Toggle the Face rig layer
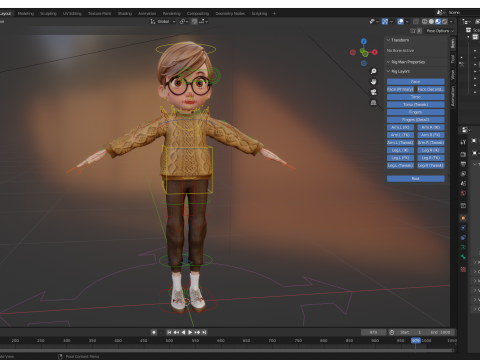The height and width of the screenshot is (360, 480). point(416,81)
